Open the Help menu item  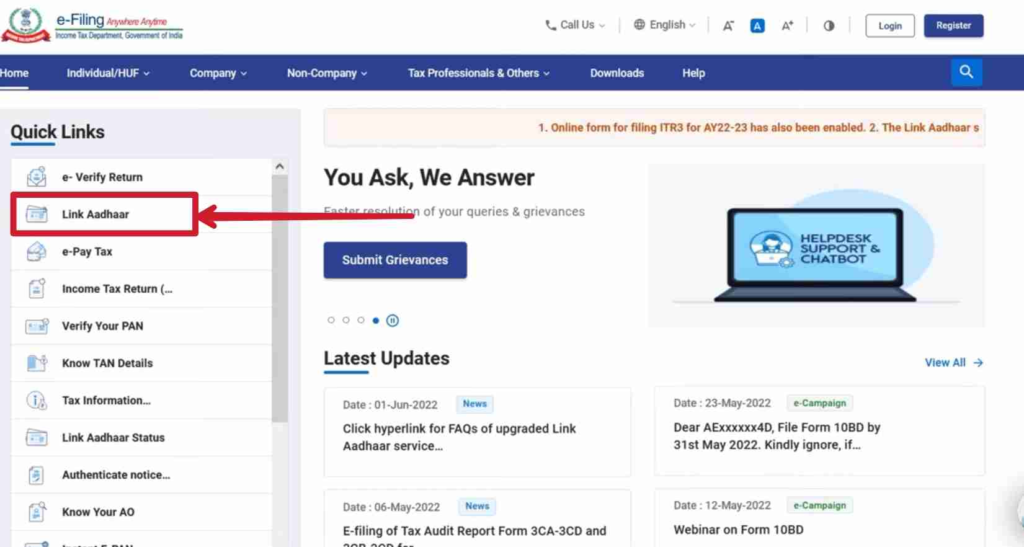point(693,73)
